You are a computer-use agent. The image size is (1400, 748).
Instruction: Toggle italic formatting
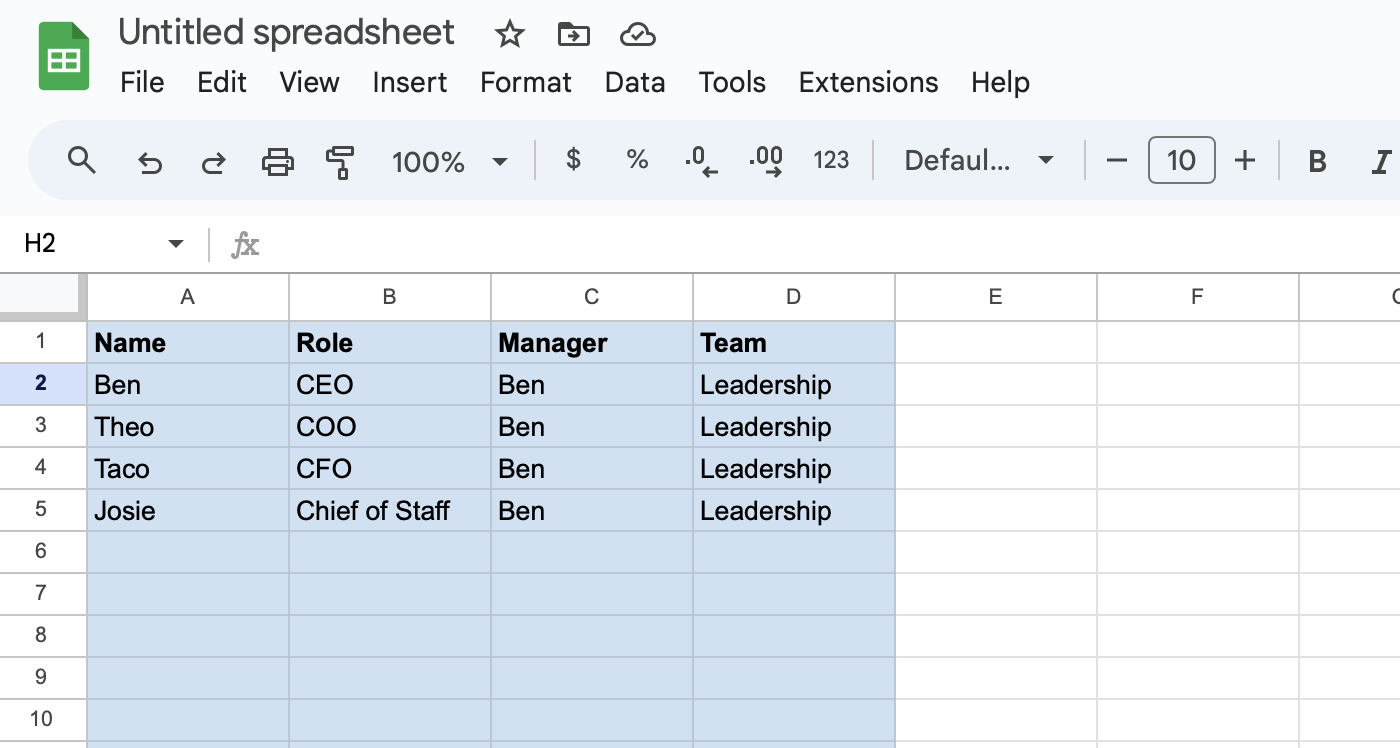(1382, 160)
